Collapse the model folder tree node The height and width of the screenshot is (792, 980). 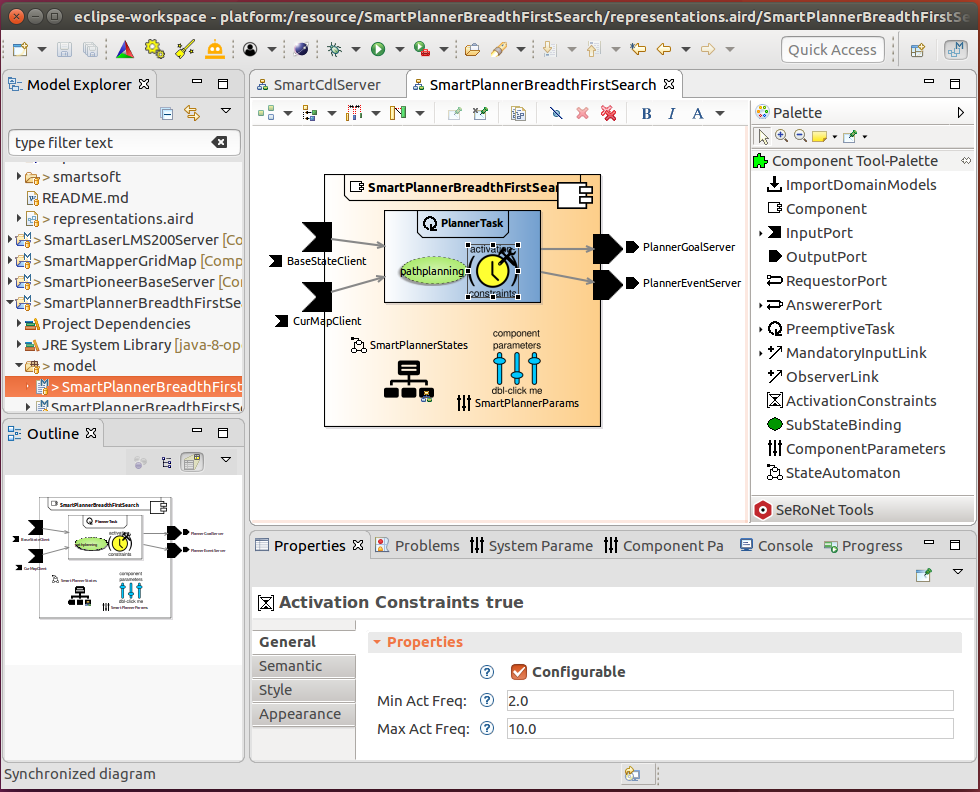(x=20, y=366)
